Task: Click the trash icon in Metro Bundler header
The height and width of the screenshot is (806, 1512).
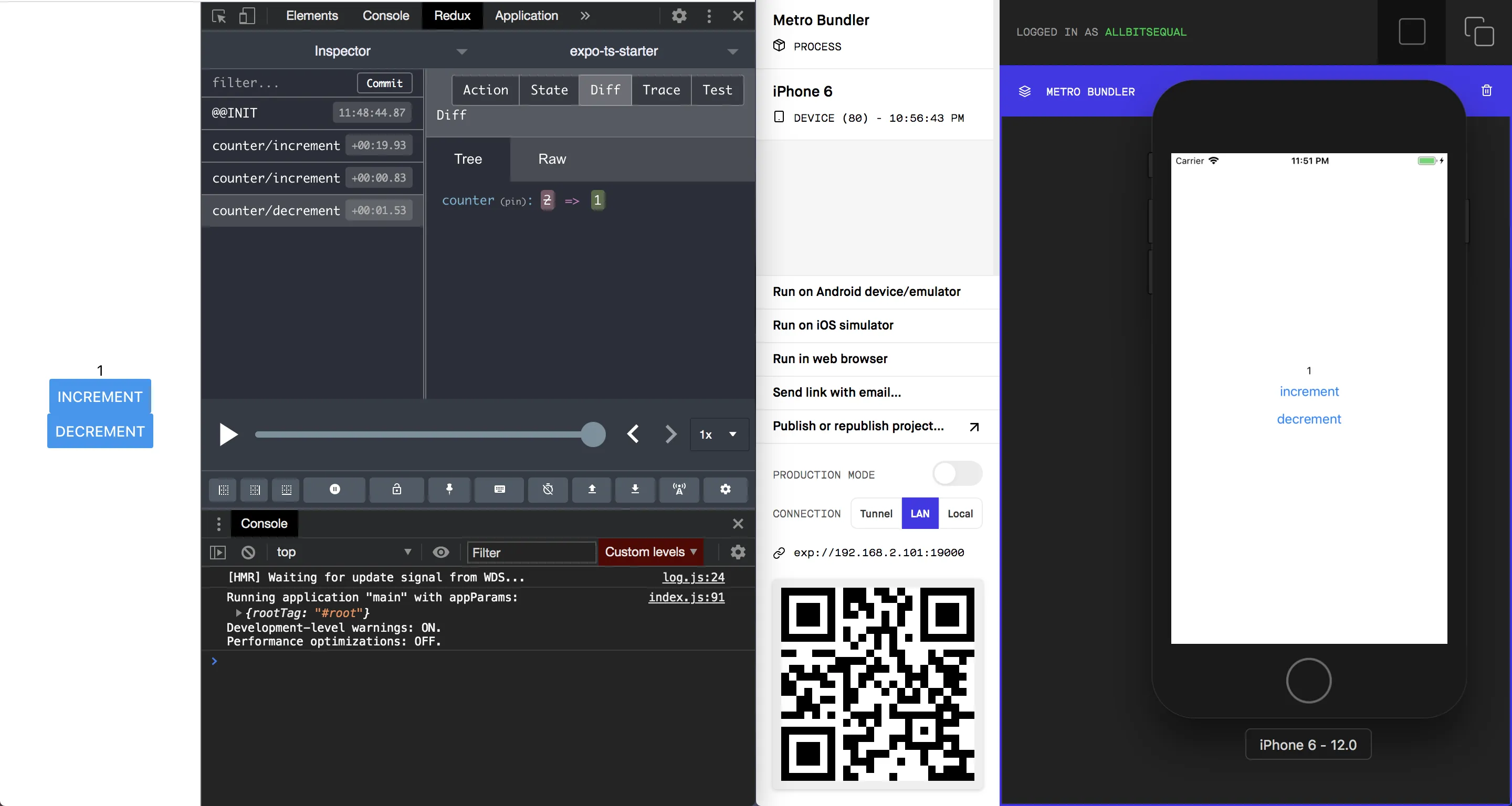Action: point(1487,89)
